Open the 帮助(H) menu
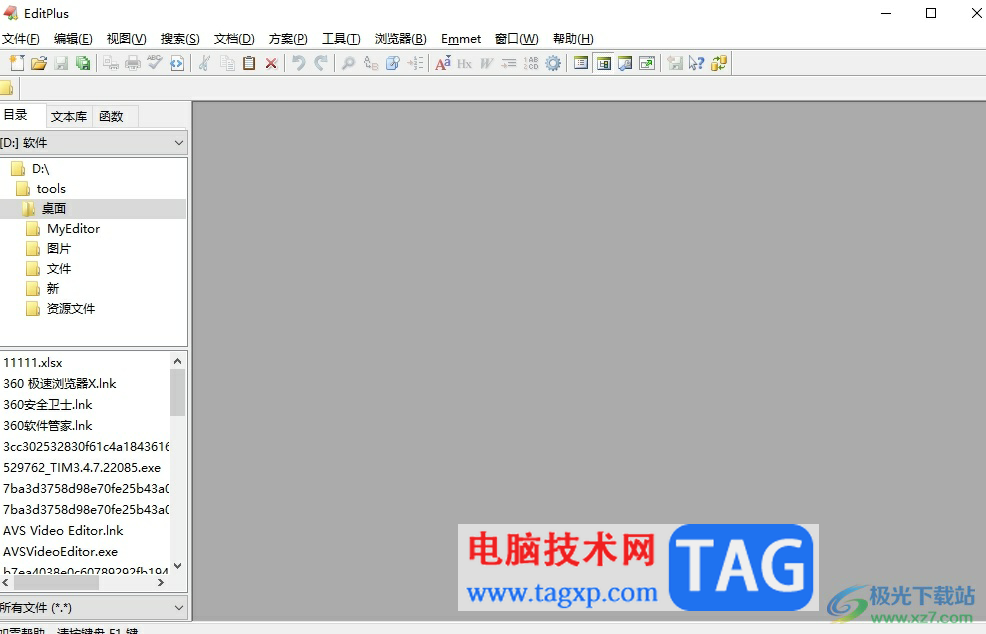 pyautogui.click(x=573, y=39)
